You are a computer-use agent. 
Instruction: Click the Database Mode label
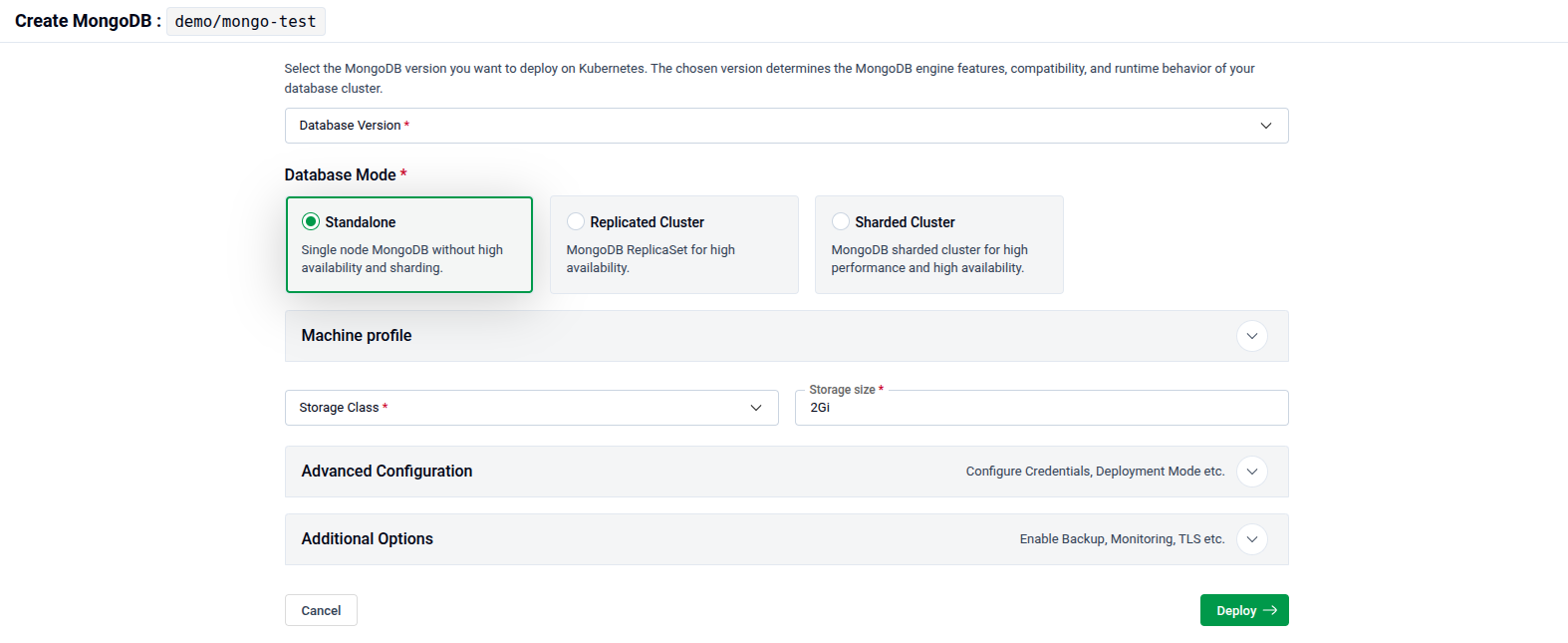click(x=346, y=174)
